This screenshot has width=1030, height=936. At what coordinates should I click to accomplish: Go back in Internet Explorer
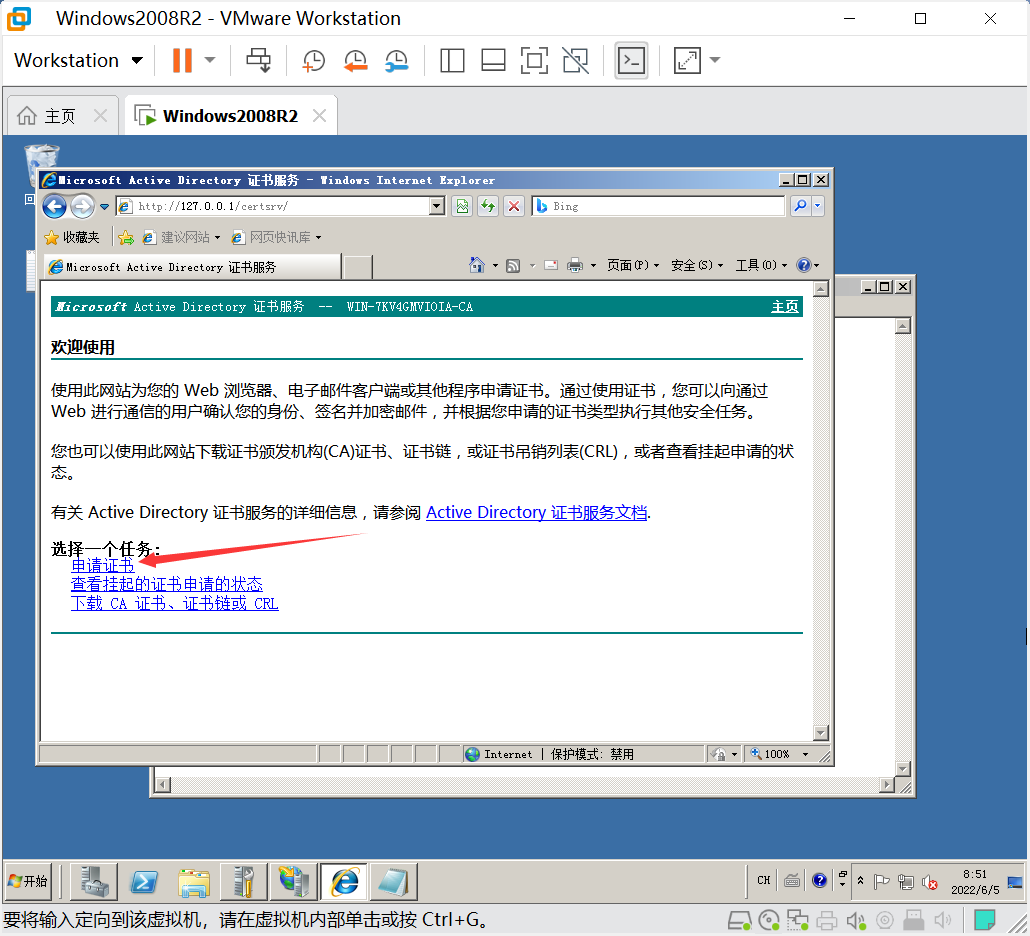[x=55, y=206]
